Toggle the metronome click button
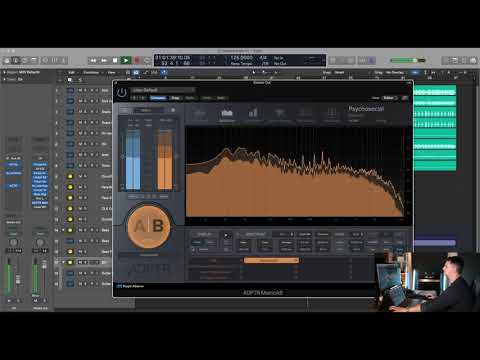Viewport: 480px width, 360px height. pyautogui.click(x=372, y=60)
